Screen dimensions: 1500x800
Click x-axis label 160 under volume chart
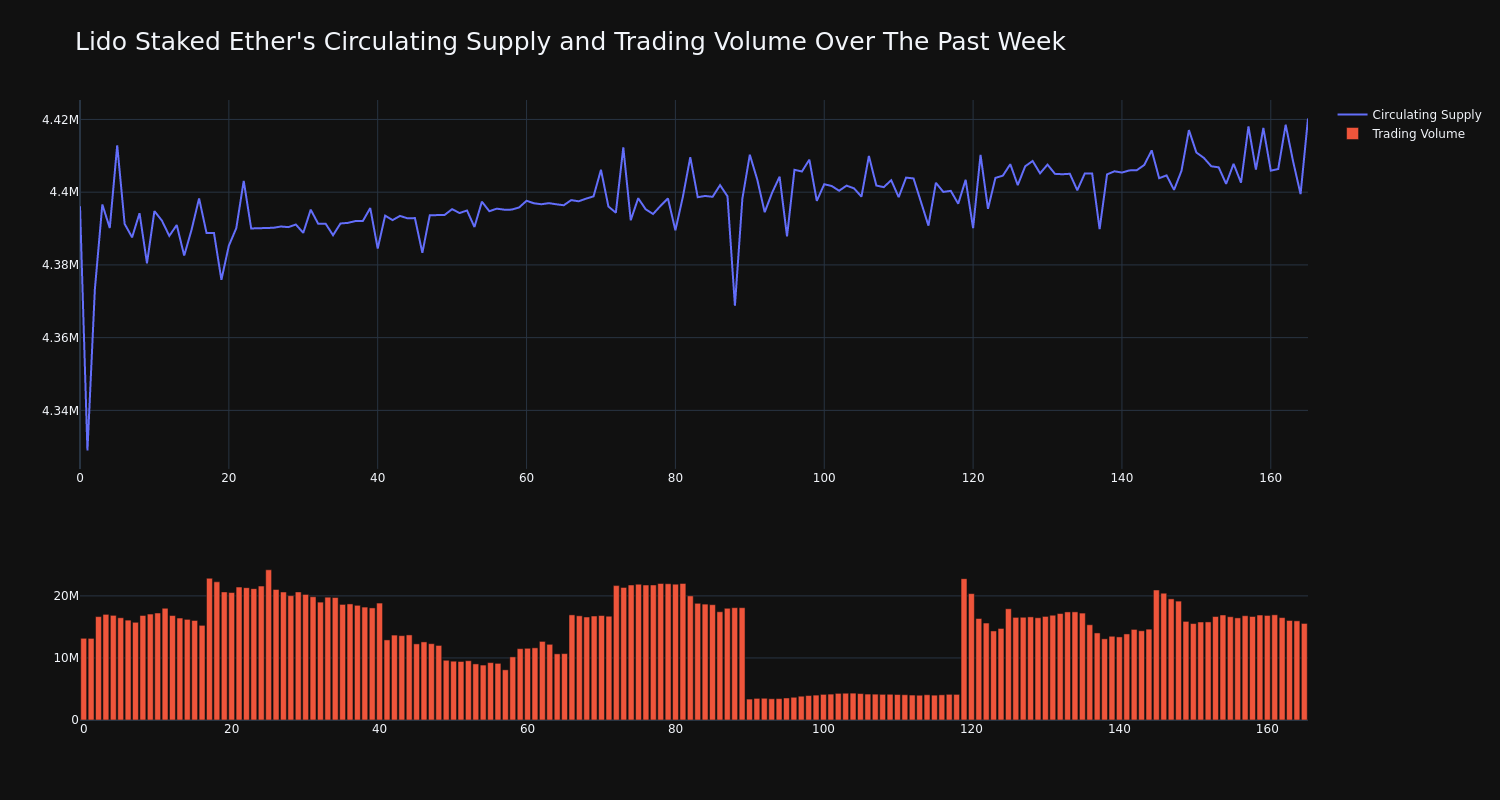[x=1267, y=729]
